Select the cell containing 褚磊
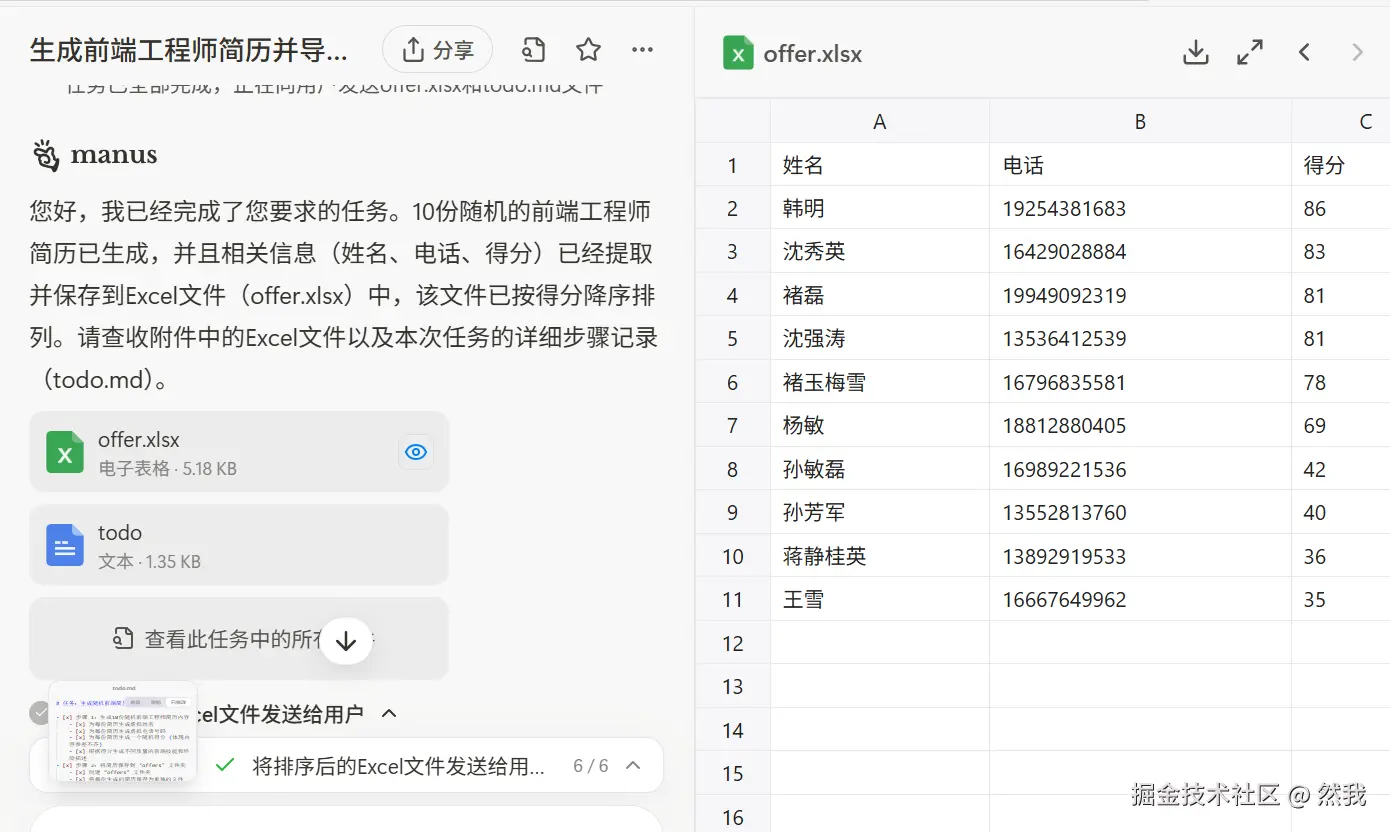The image size is (1390, 832). tap(880, 296)
